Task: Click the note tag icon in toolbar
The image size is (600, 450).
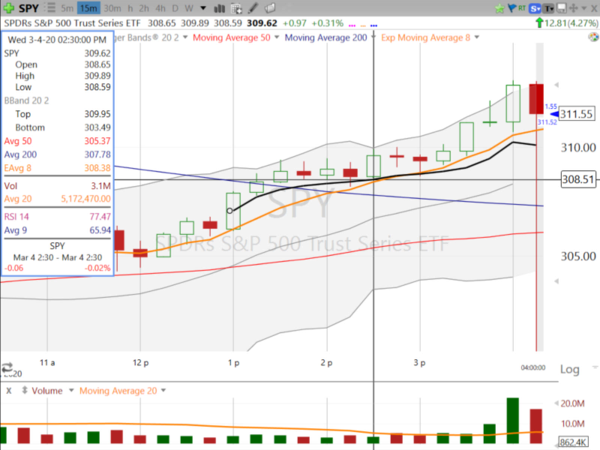Action: point(270,8)
